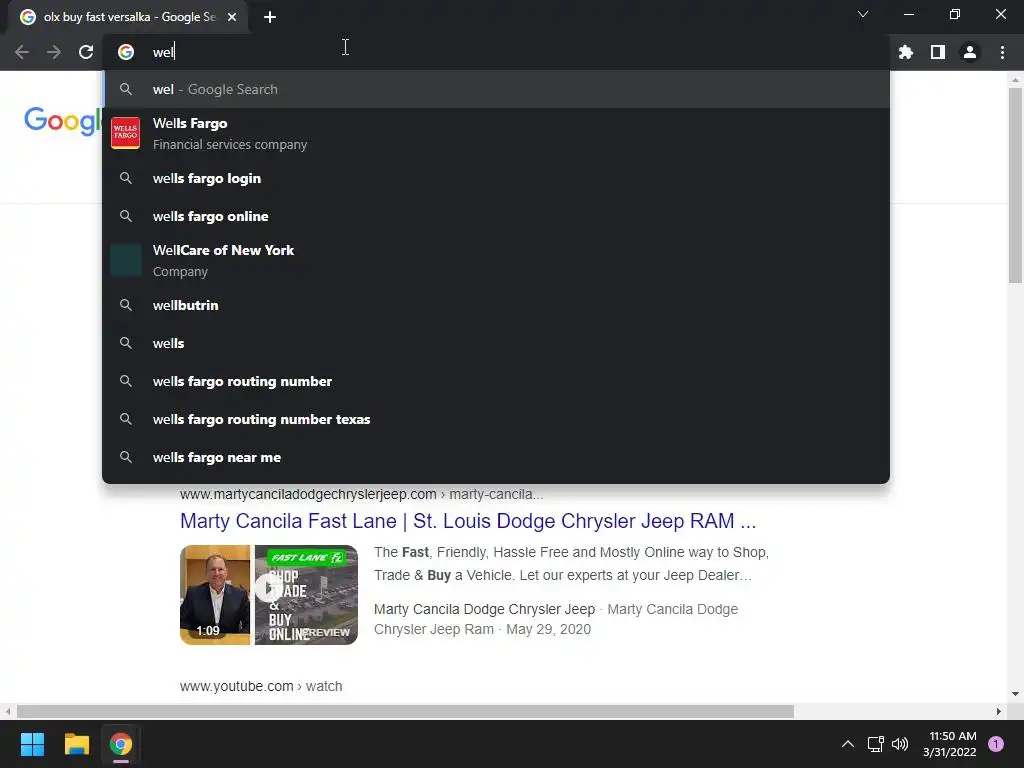Switch to the 'olx buy fast versalka' tab
Viewport: 1024px width, 768px height.
[129, 17]
